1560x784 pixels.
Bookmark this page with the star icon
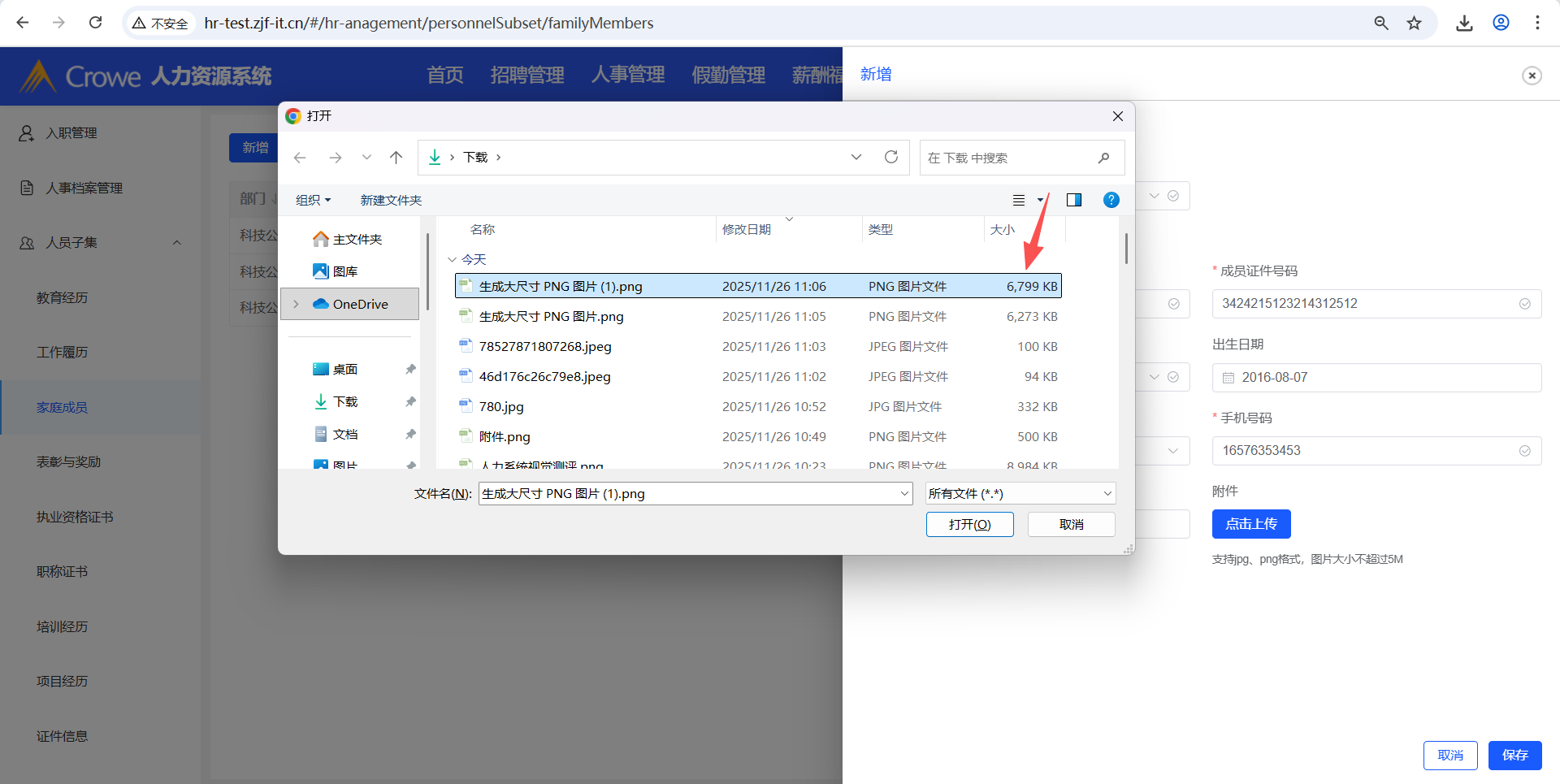pyautogui.click(x=1415, y=23)
